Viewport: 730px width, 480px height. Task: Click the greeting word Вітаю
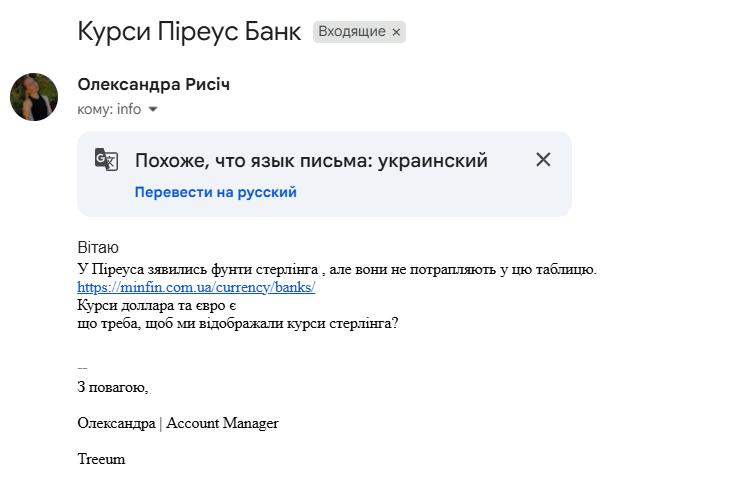tap(98, 247)
